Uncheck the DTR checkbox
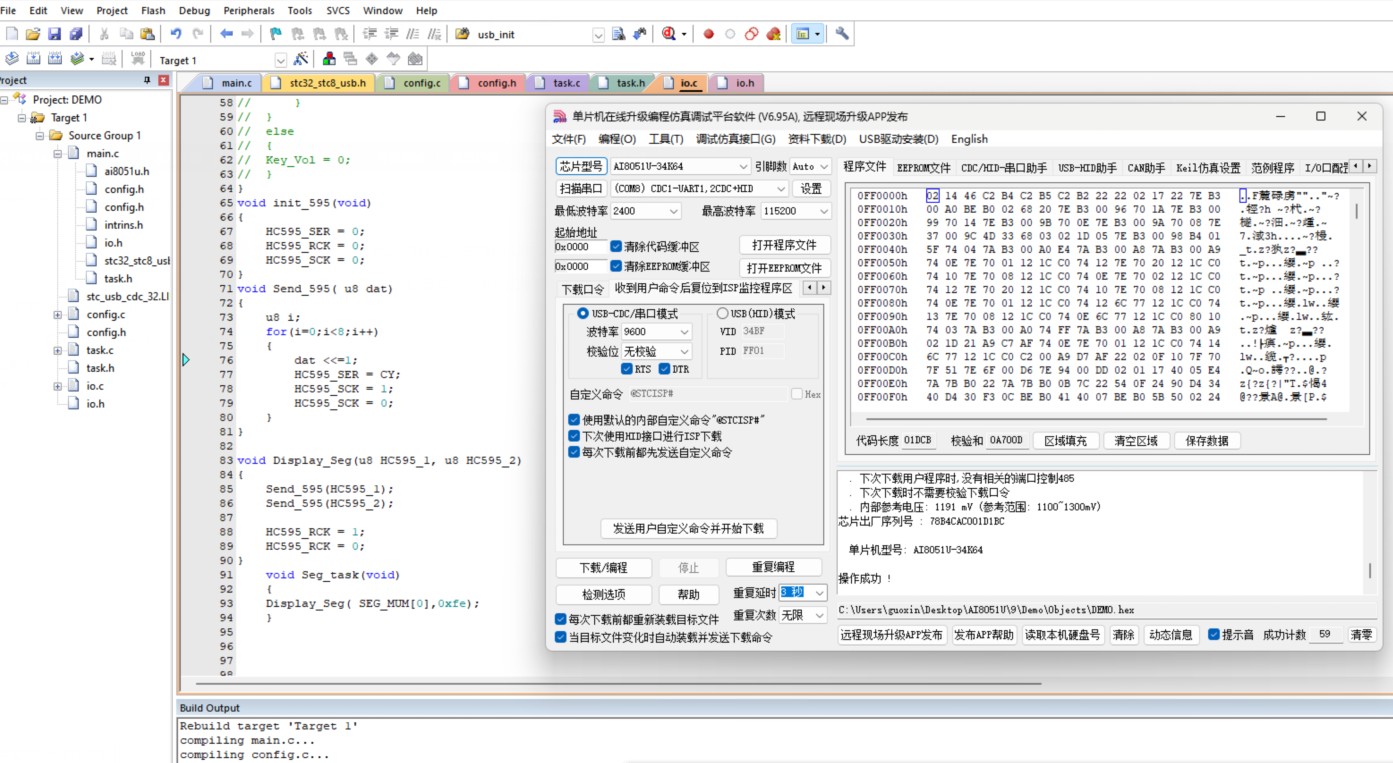 (665, 369)
